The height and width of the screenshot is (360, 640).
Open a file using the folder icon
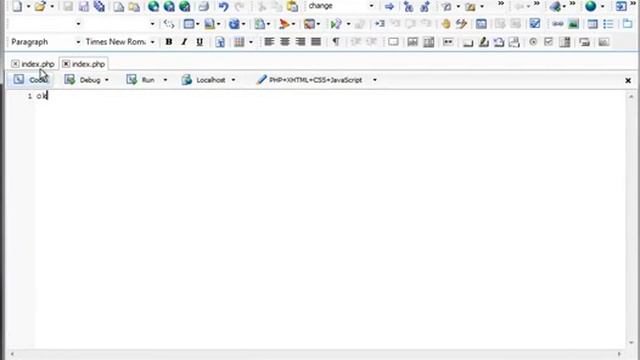coord(40,6)
